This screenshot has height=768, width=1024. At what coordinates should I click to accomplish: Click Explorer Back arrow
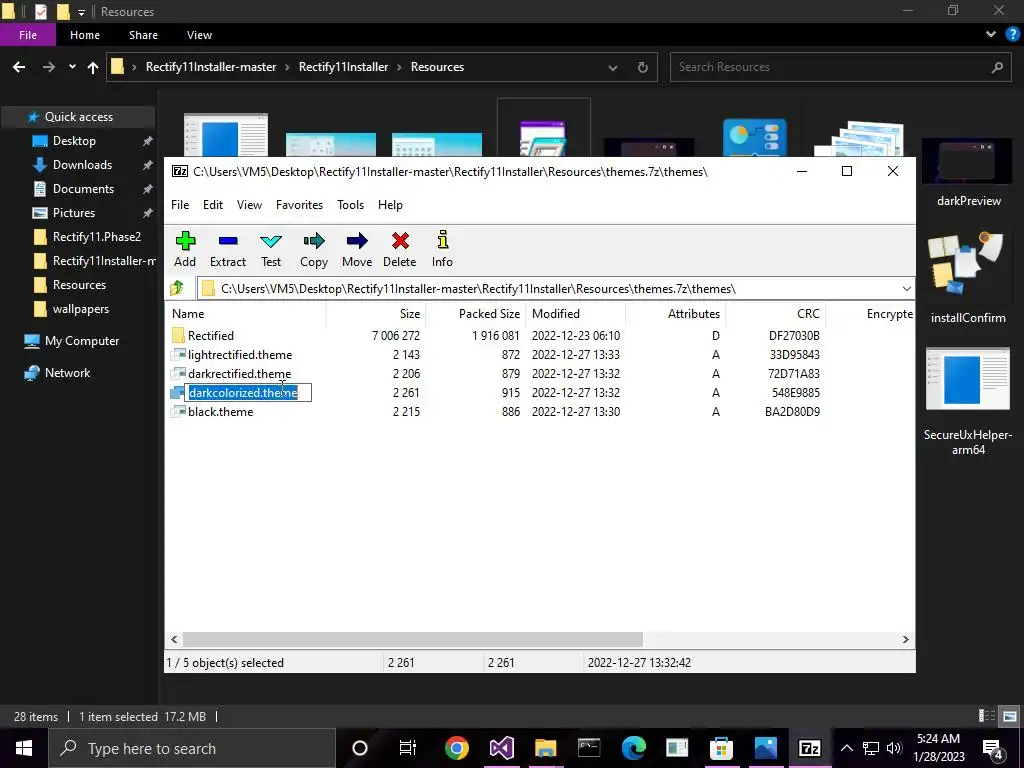(19, 67)
